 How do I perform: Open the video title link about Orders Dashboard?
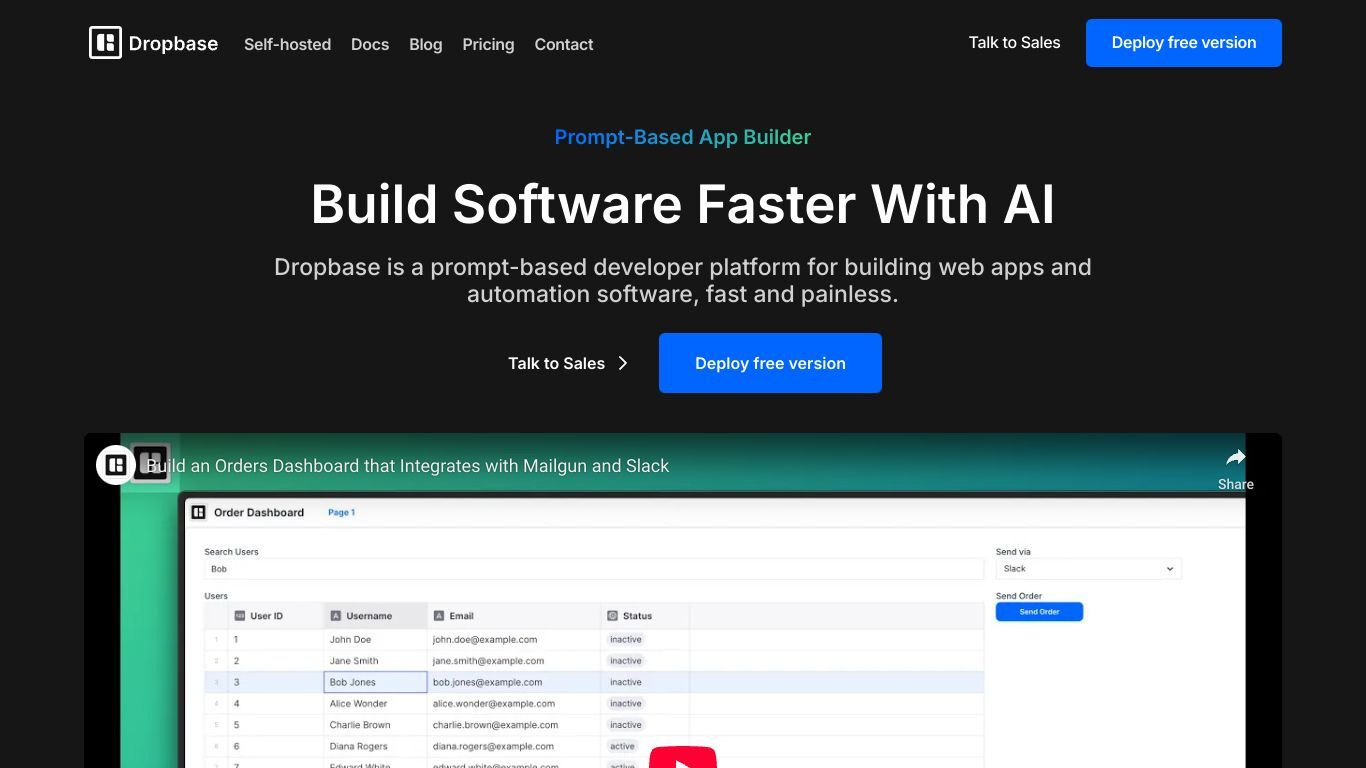tap(408, 465)
